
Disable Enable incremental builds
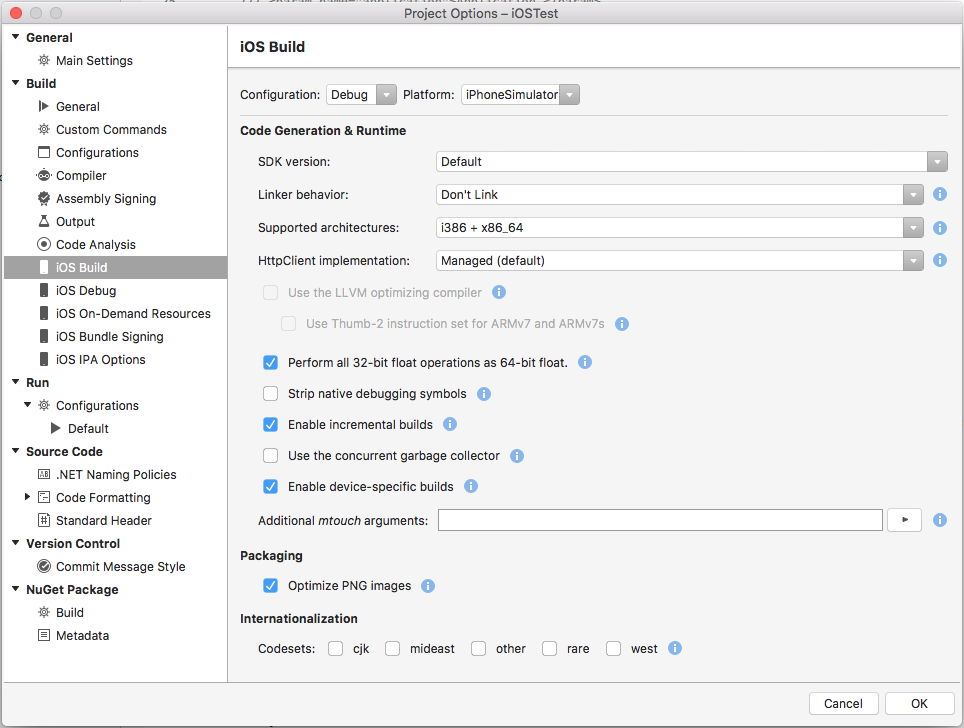(x=270, y=424)
